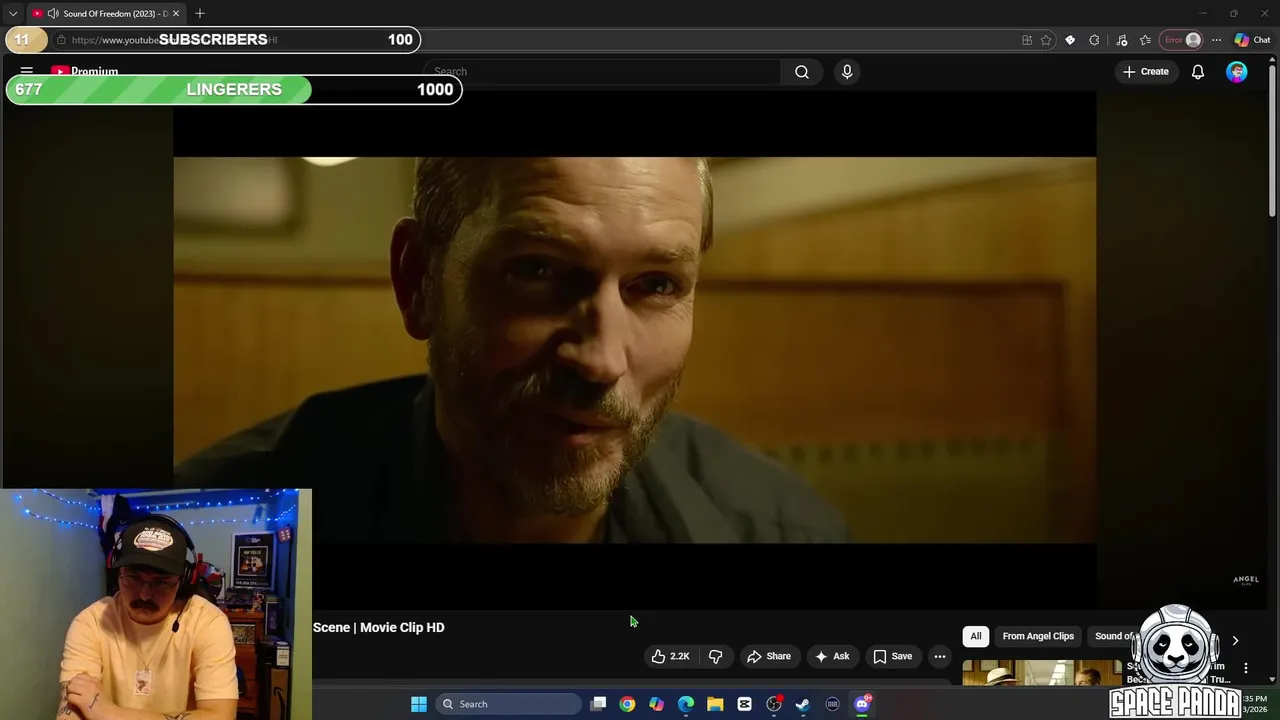Click the tag-shaped extension icon in toolbar

1070,40
